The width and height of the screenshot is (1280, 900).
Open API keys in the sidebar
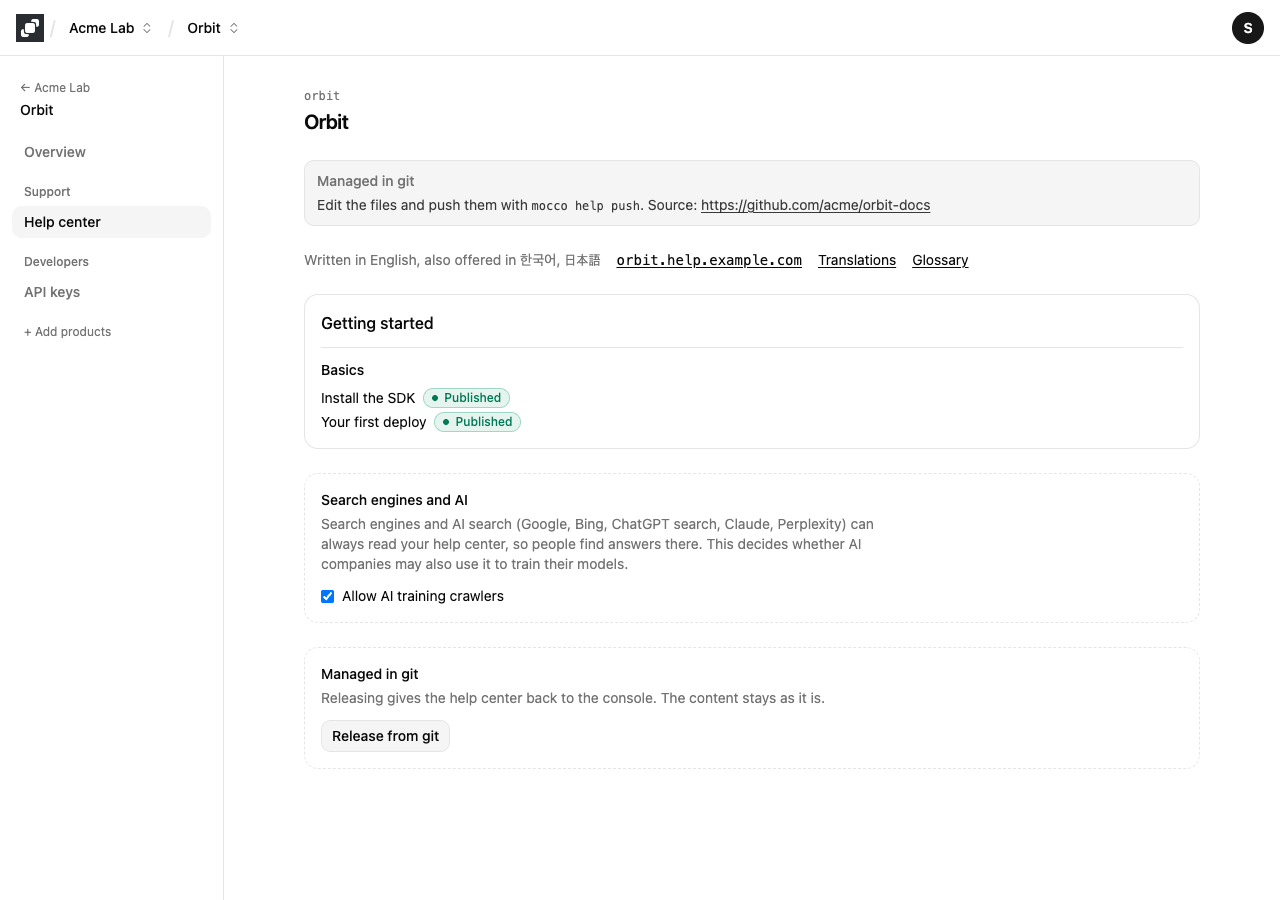[x=111, y=292]
